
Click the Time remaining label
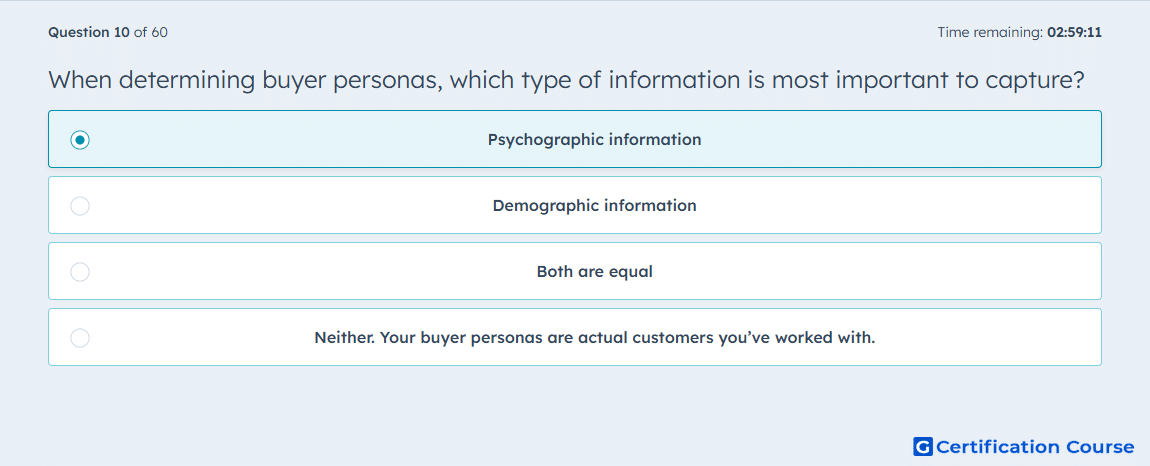pos(990,32)
